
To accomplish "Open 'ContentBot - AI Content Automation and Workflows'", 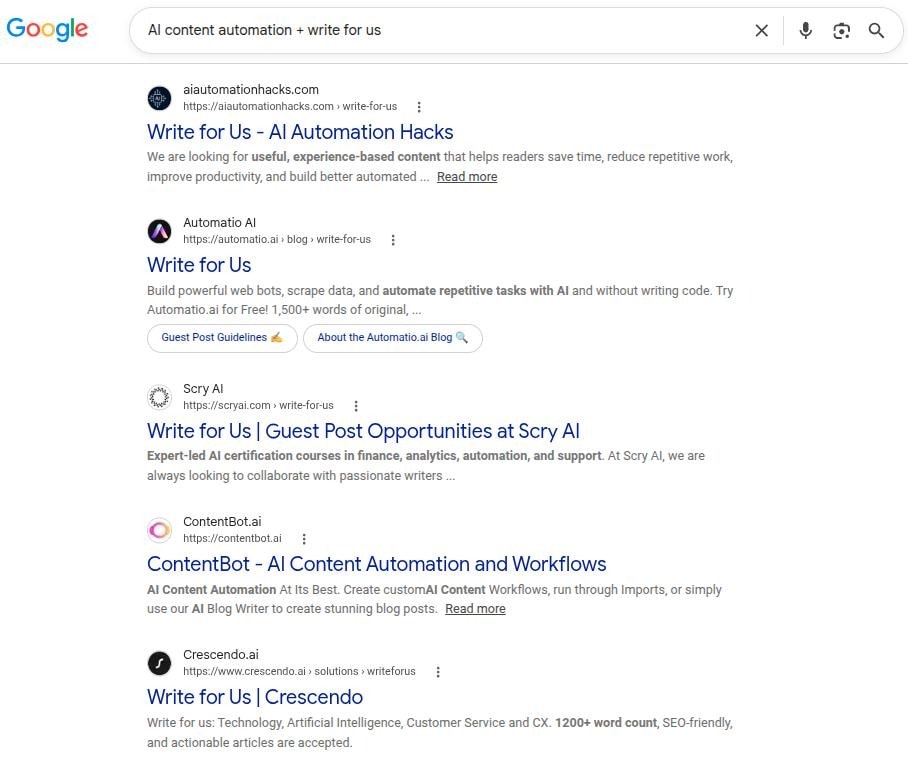I will 376,564.
